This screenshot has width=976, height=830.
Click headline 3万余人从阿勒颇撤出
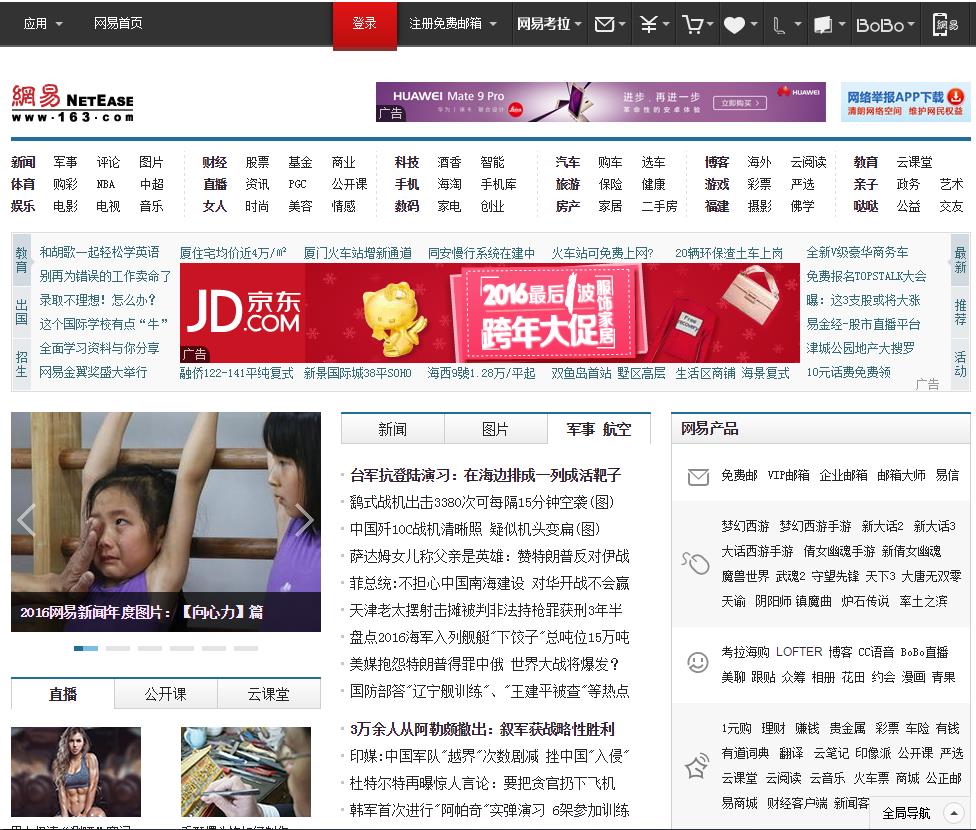click(x=482, y=729)
